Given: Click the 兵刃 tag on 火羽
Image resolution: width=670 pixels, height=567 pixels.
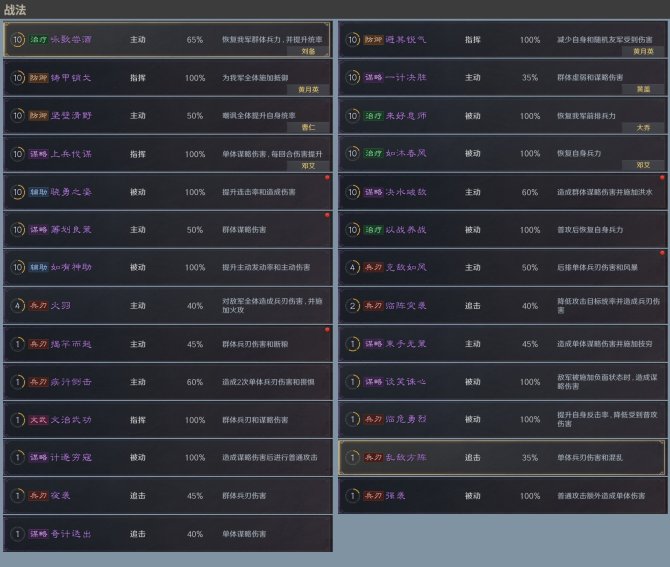Looking at the screenshot, I should coord(37,306).
